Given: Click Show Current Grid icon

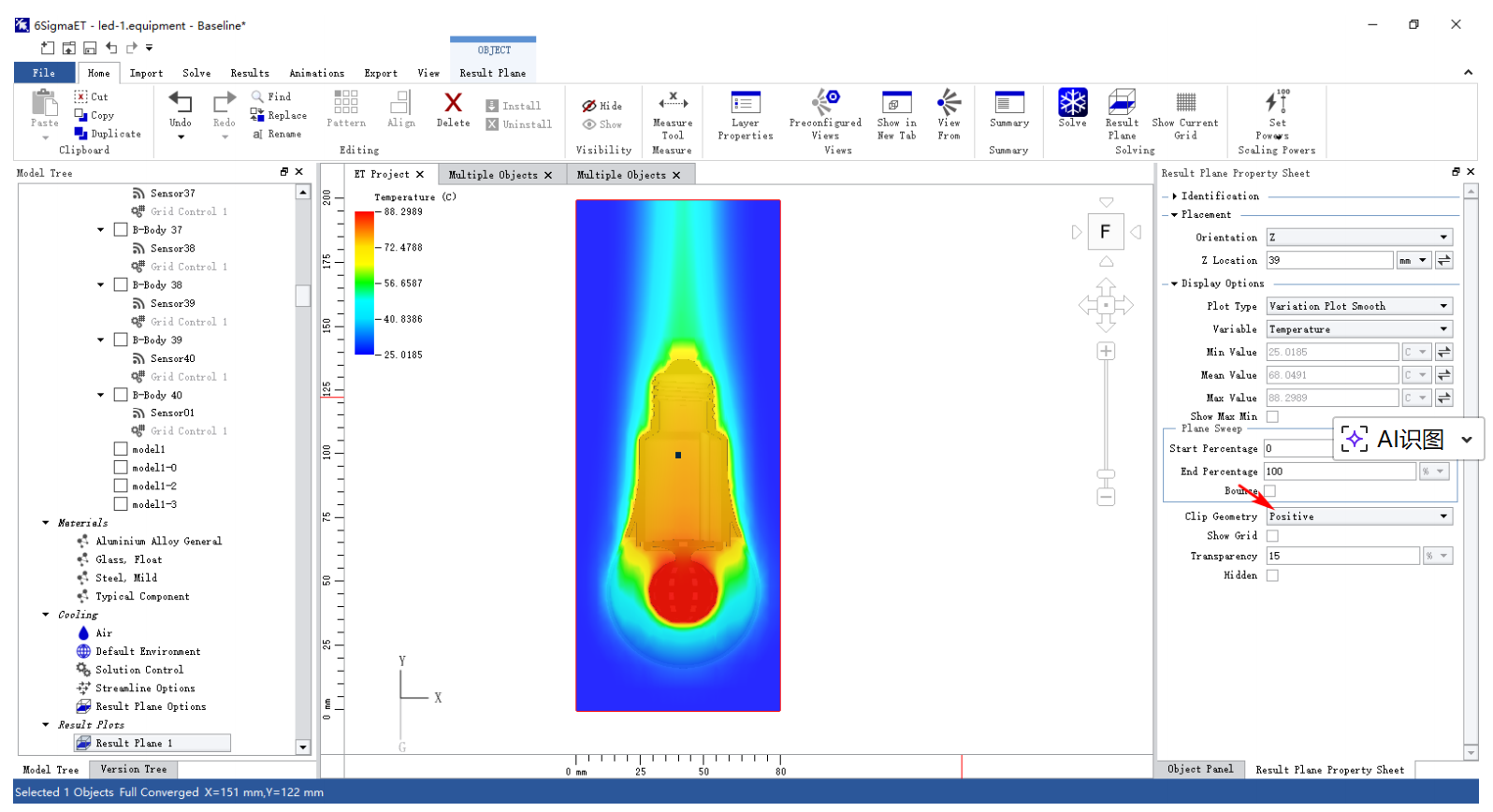Looking at the screenshot, I should 1185,103.
